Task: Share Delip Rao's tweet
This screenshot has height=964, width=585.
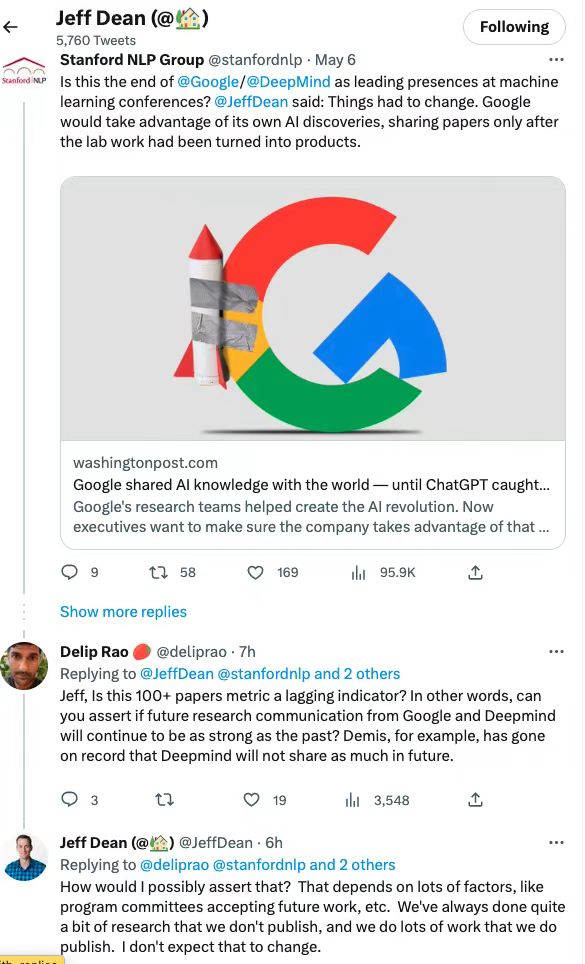Action: (x=475, y=799)
